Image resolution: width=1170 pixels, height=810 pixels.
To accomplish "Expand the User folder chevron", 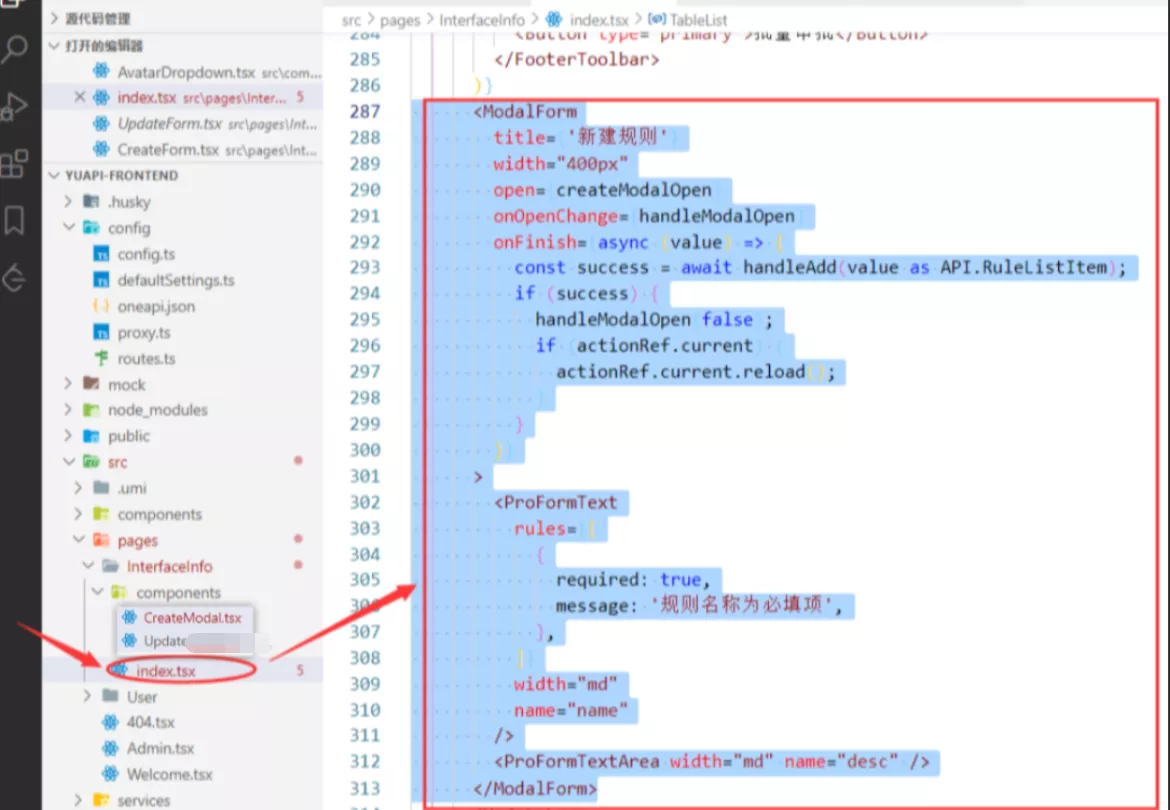I will click(88, 696).
